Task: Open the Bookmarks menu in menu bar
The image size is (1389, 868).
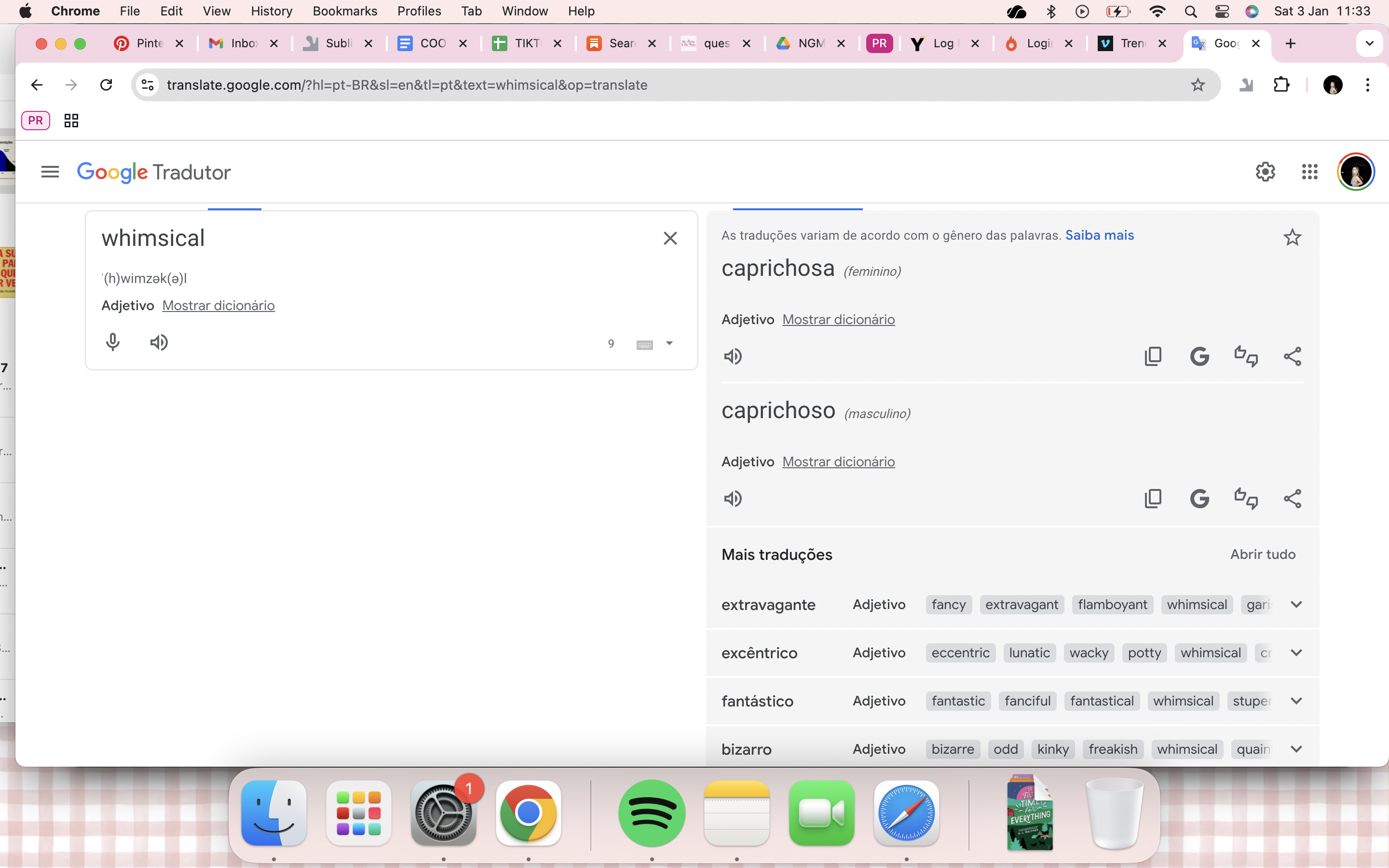Action: coord(344,11)
